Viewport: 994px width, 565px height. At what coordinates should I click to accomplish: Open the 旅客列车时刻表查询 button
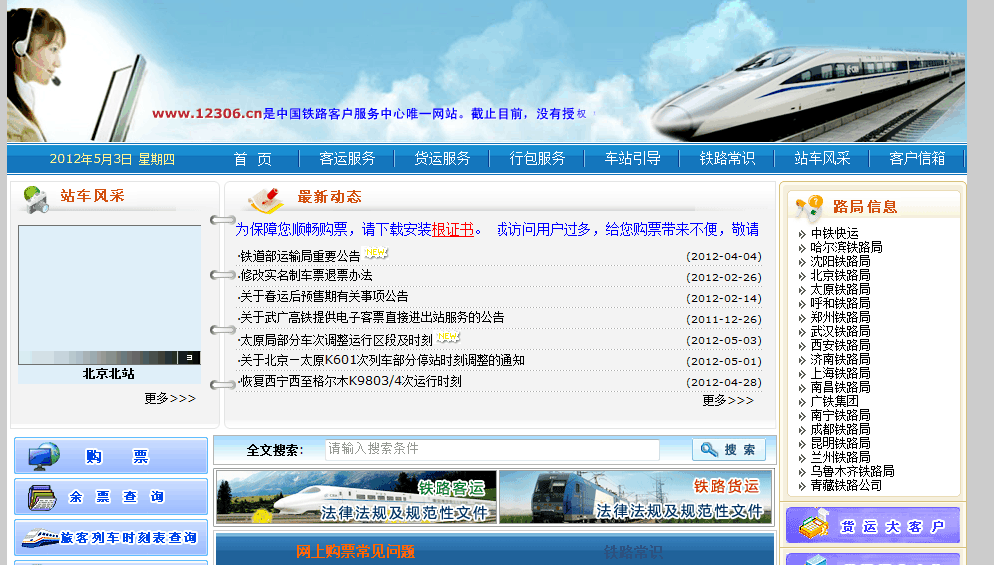111,538
